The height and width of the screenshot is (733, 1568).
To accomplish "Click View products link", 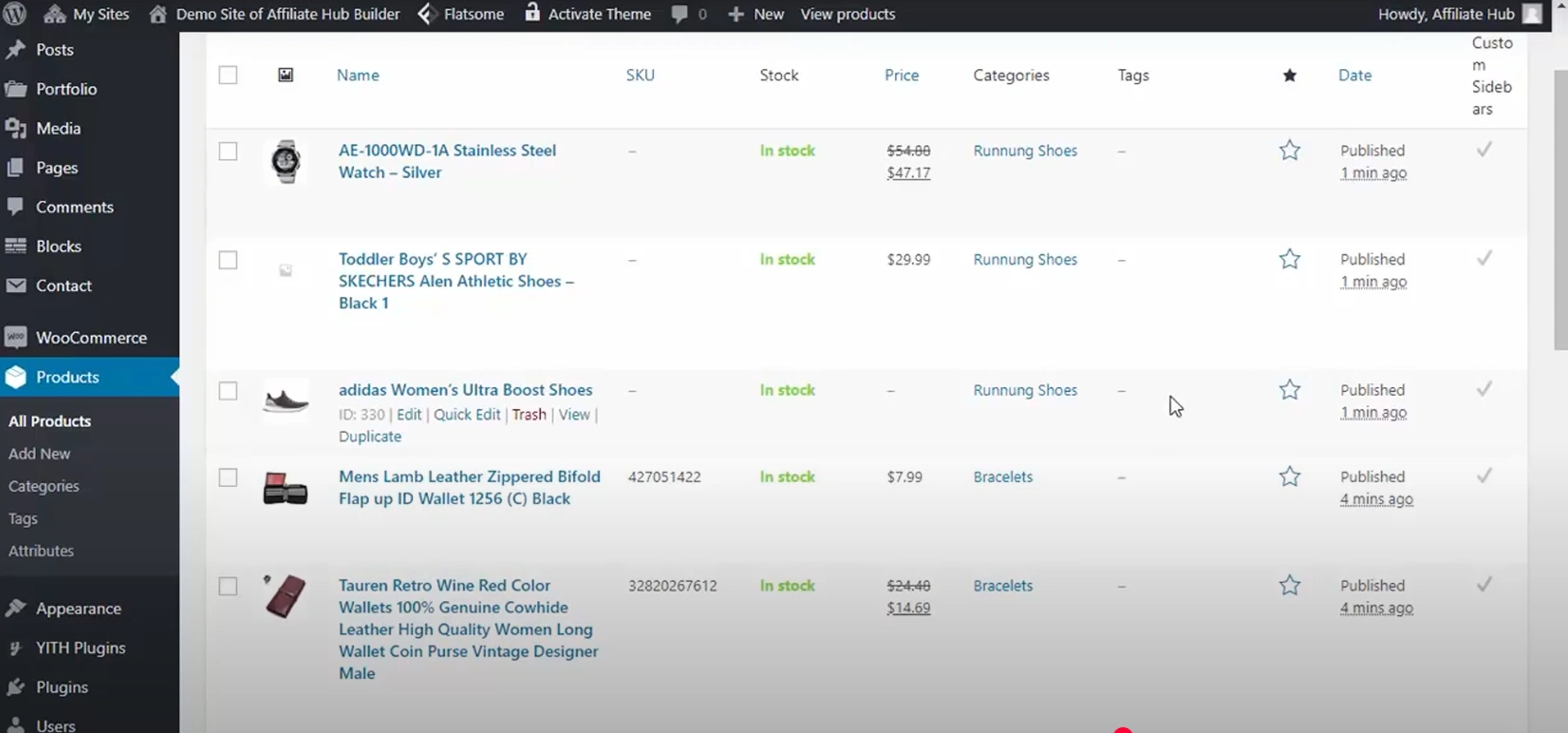I will click(848, 14).
